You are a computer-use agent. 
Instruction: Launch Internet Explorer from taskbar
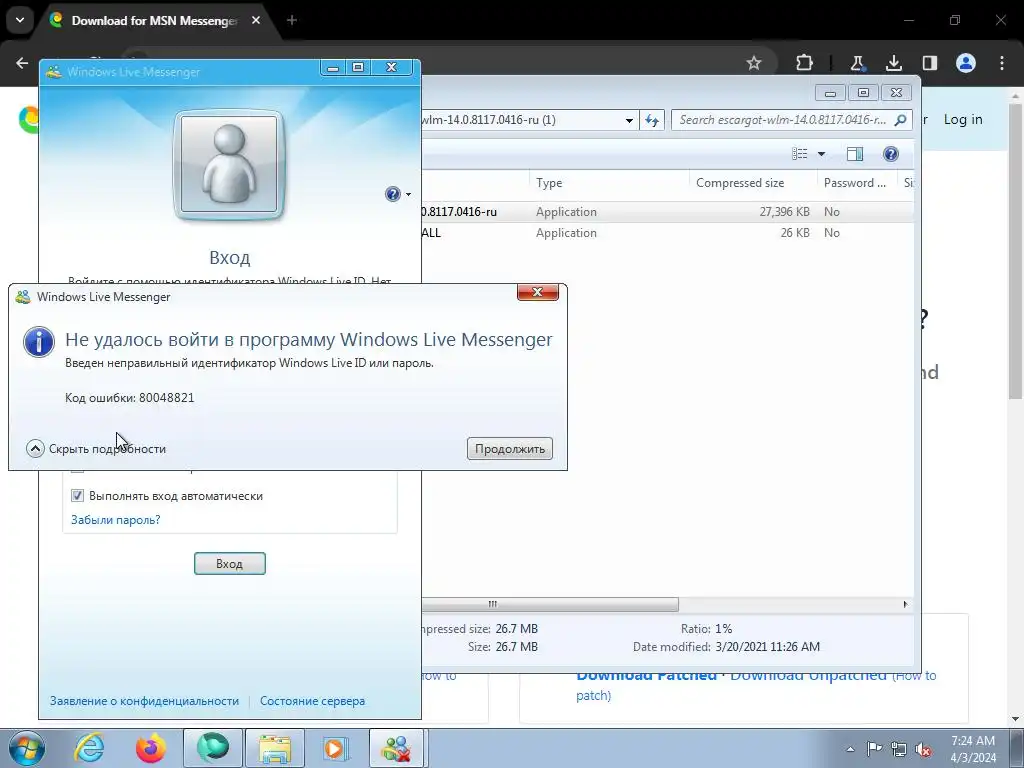(89, 748)
